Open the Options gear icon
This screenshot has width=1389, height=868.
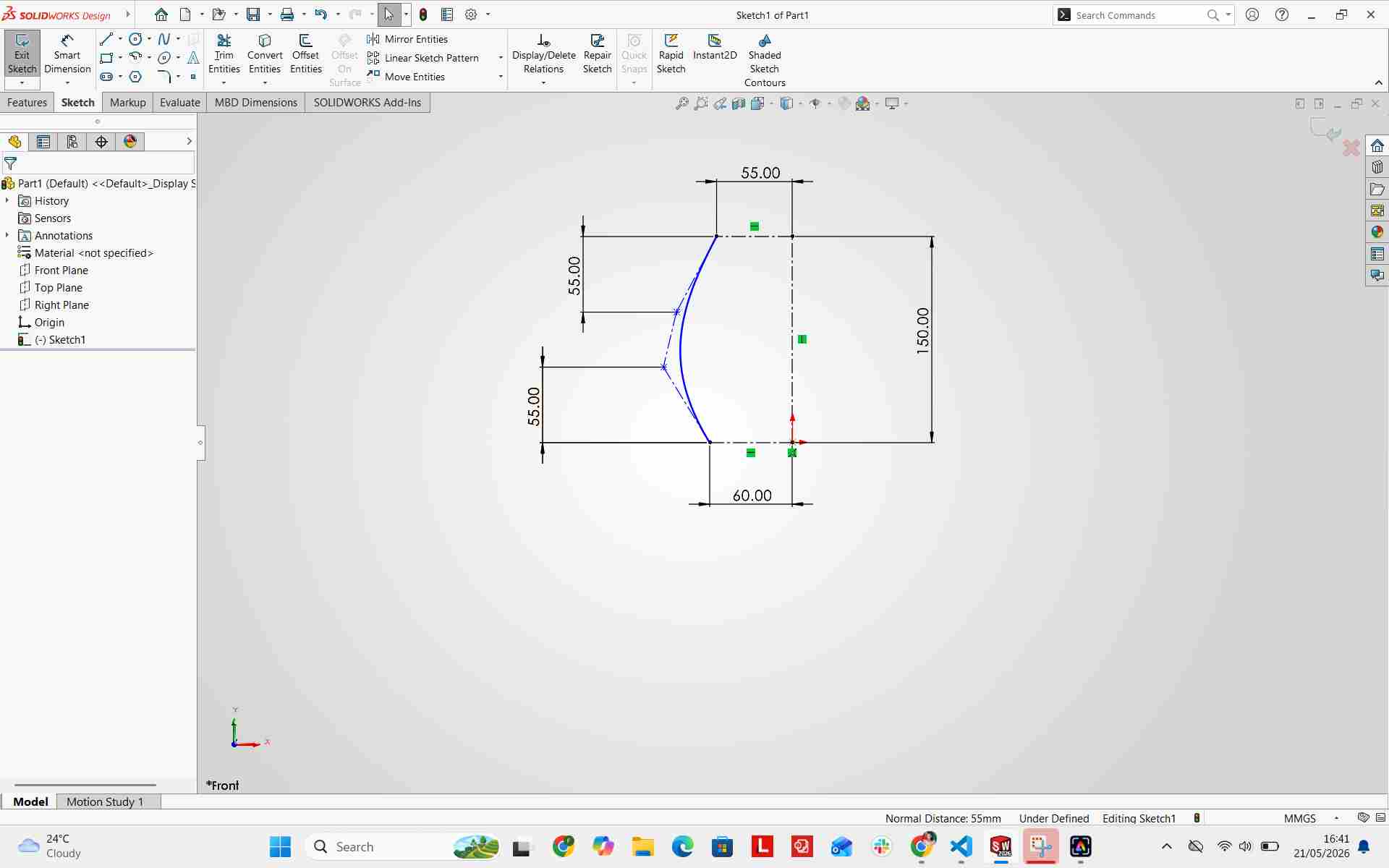[x=471, y=14]
